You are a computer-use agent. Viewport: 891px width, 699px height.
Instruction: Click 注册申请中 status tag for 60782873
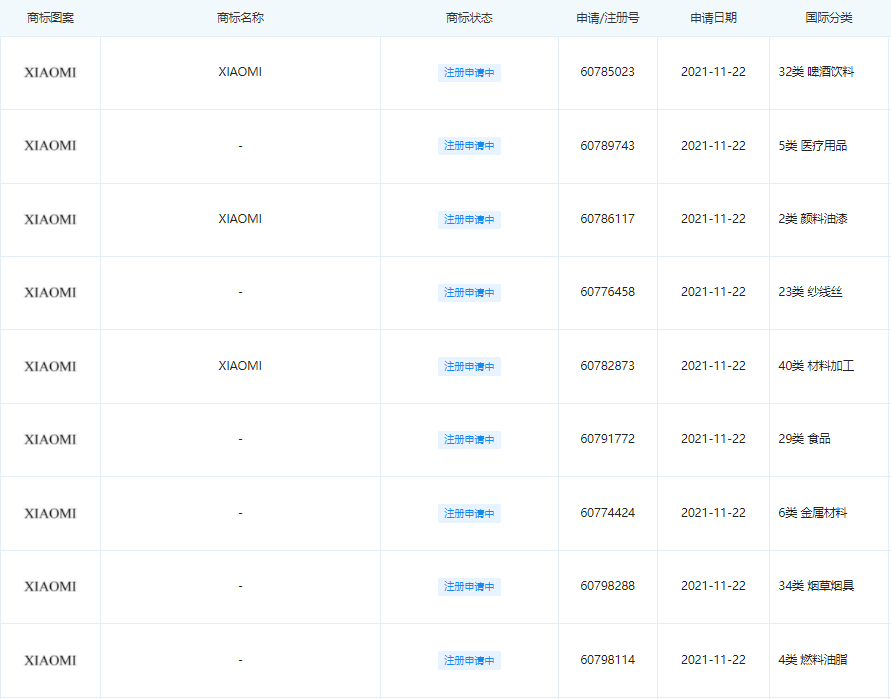pyautogui.click(x=469, y=367)
